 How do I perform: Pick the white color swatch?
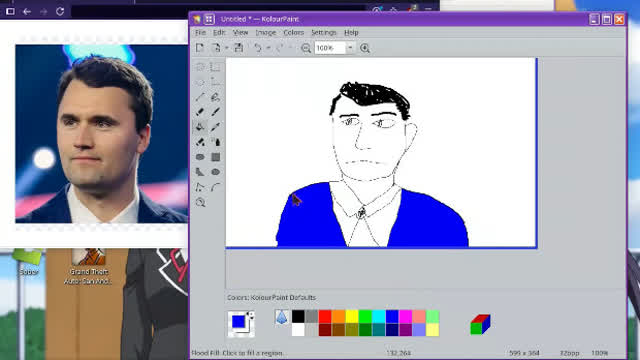click(298, 330)
